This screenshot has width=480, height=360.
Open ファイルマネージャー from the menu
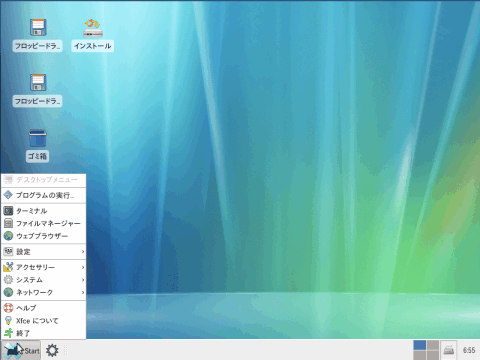pyautogui.click(x=44, y=223)
